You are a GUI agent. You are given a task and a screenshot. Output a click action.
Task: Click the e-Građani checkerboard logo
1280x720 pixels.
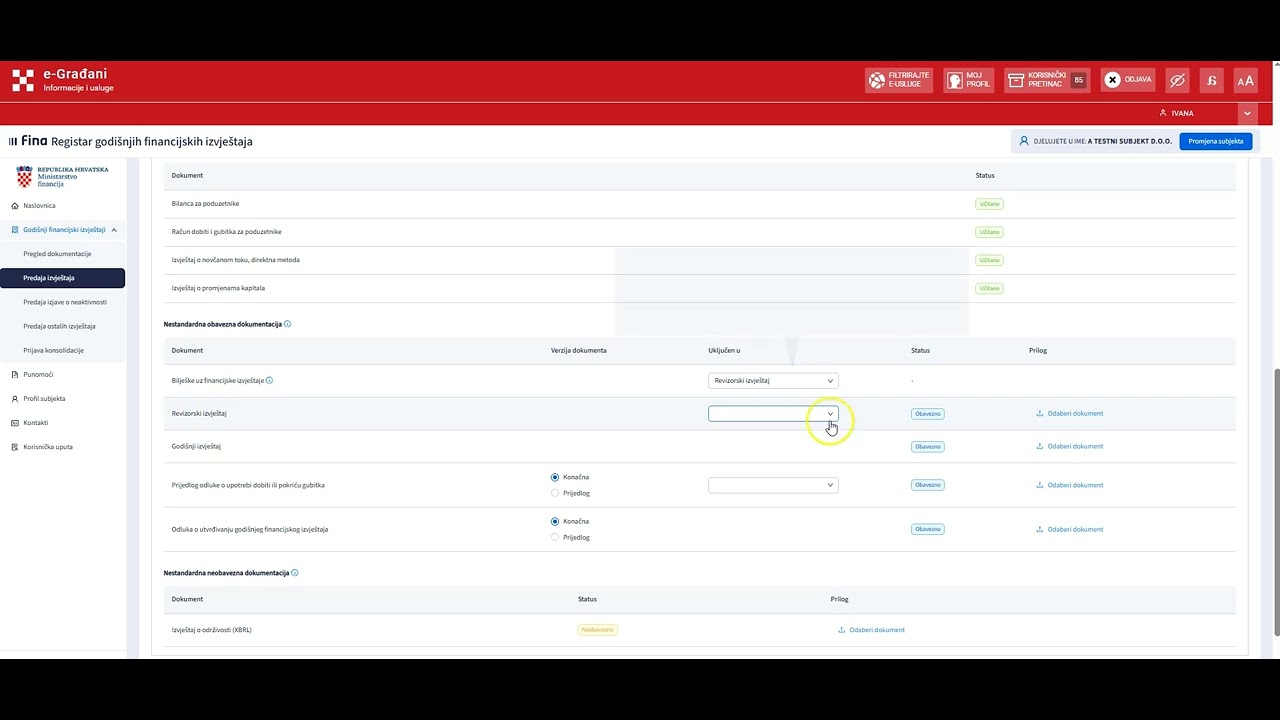[23, 80]
